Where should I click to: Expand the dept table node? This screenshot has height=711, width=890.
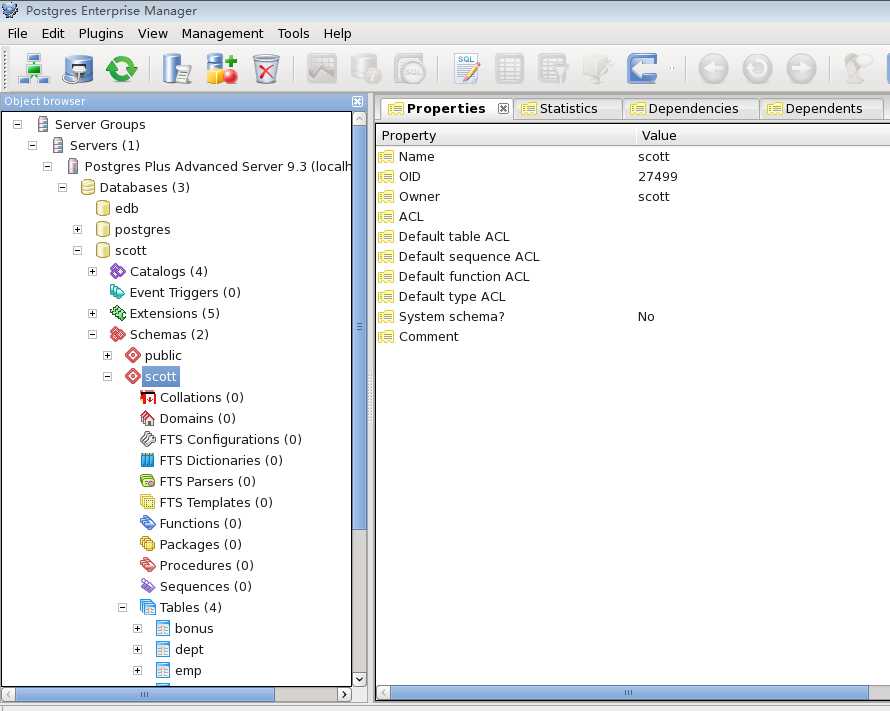click(137, 649)
